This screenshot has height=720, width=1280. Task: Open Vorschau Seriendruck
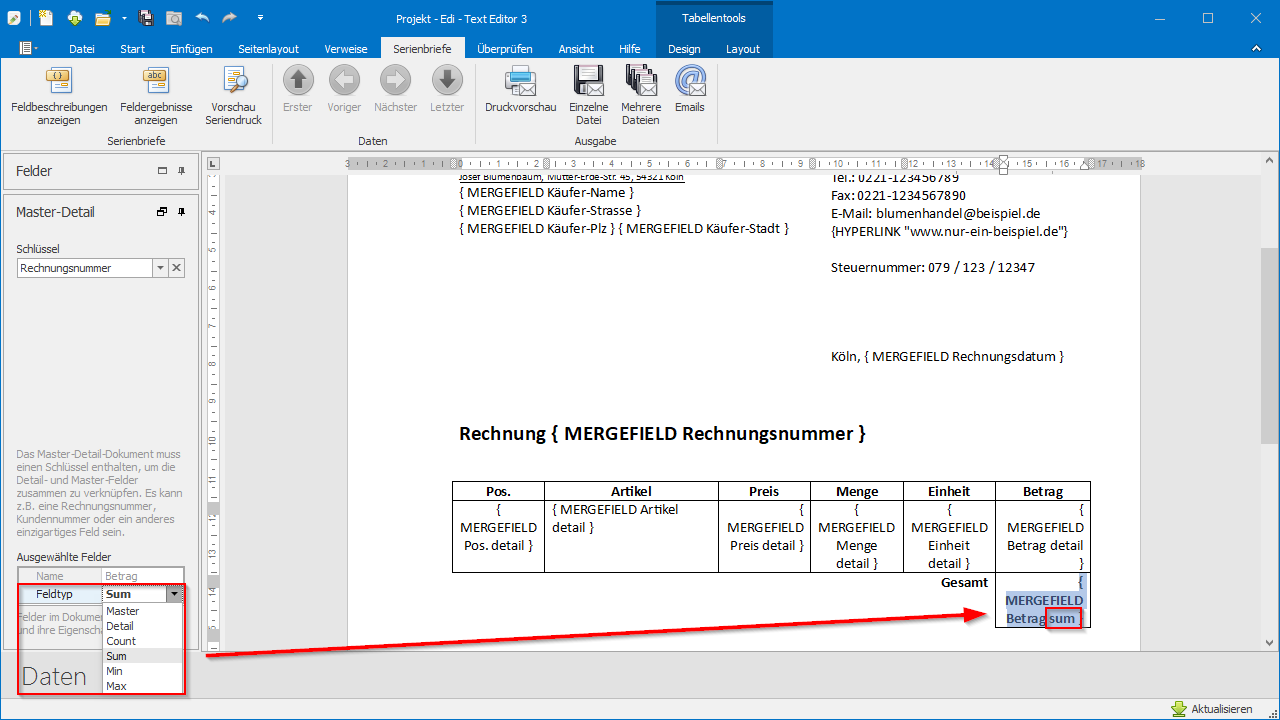[x=234, y=81]
